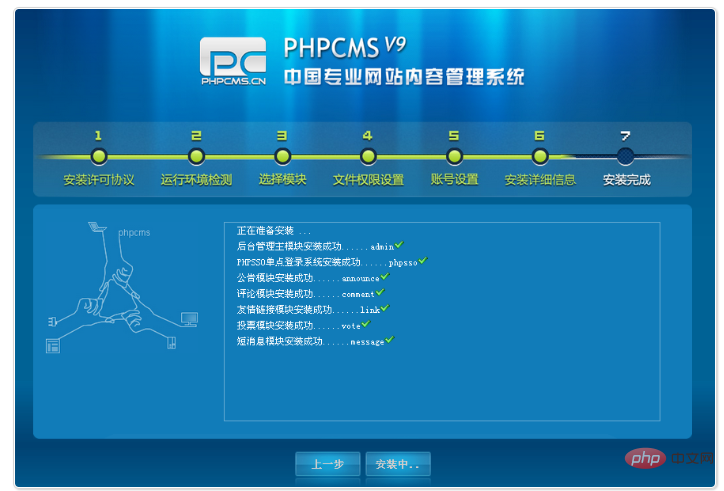Click step 2 progress dot

click(x=196, y=157)
